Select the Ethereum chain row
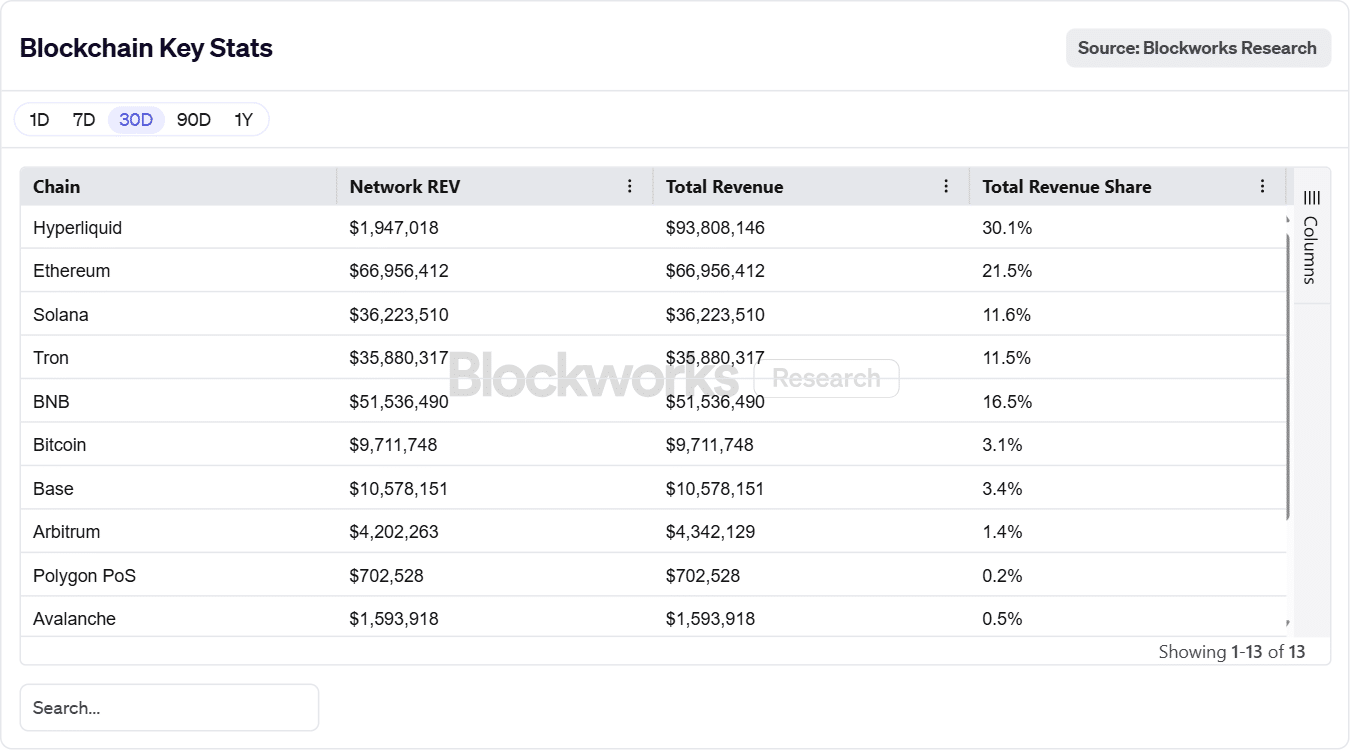The width and height of the screenshot is (1350, 750). pyautogui.click(x=72, y=271)
